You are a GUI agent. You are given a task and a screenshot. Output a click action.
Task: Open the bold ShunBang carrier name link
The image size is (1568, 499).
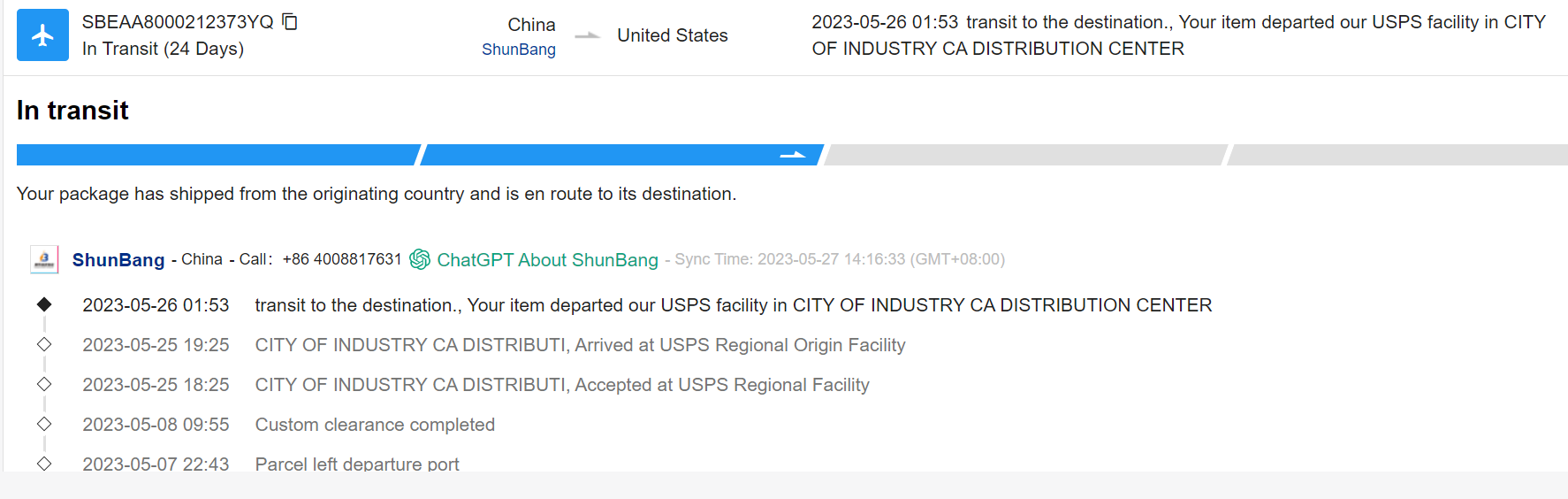pyautogui.click(x=118, y=260)
